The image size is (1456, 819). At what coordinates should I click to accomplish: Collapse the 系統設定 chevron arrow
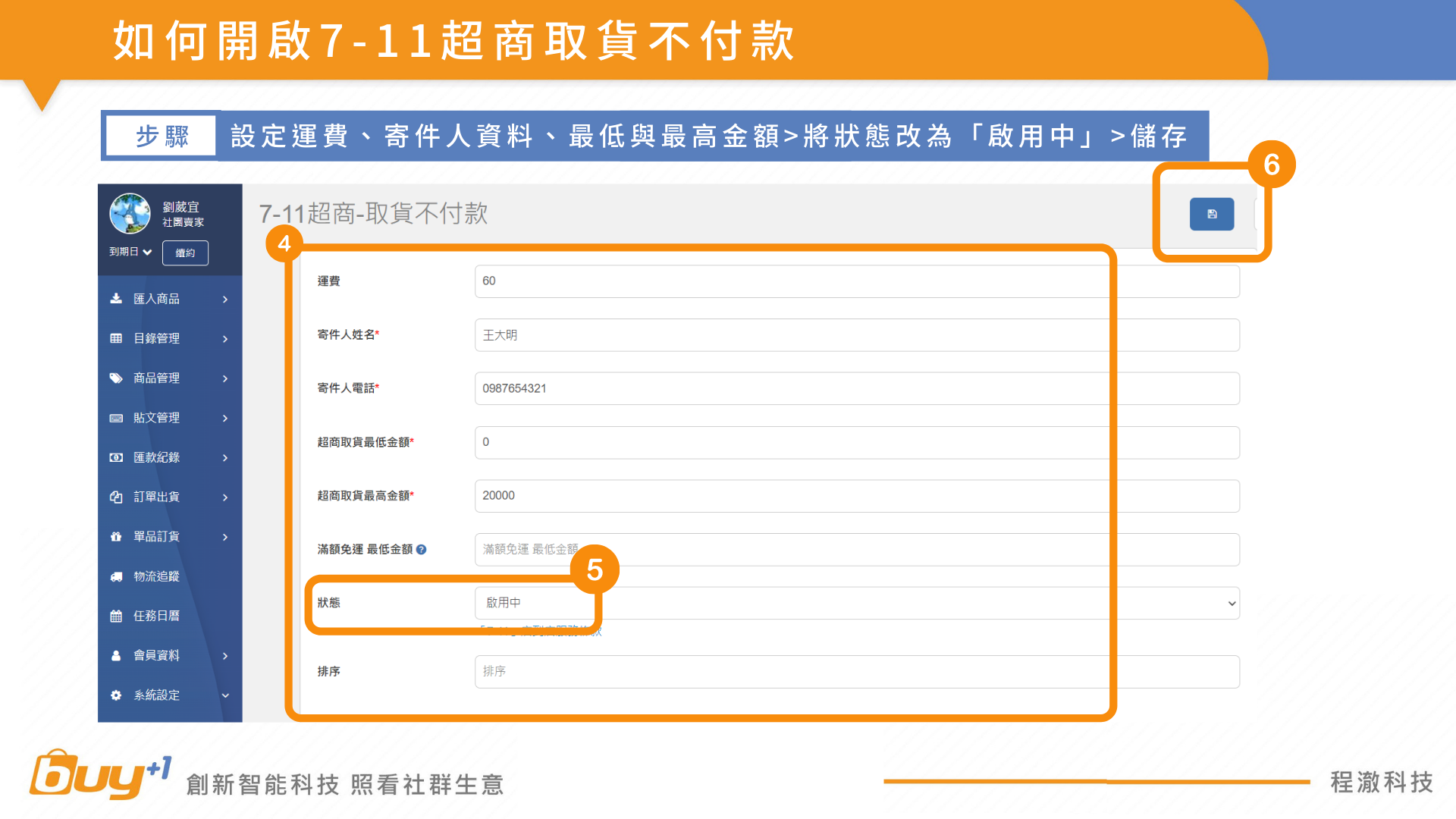225,695
